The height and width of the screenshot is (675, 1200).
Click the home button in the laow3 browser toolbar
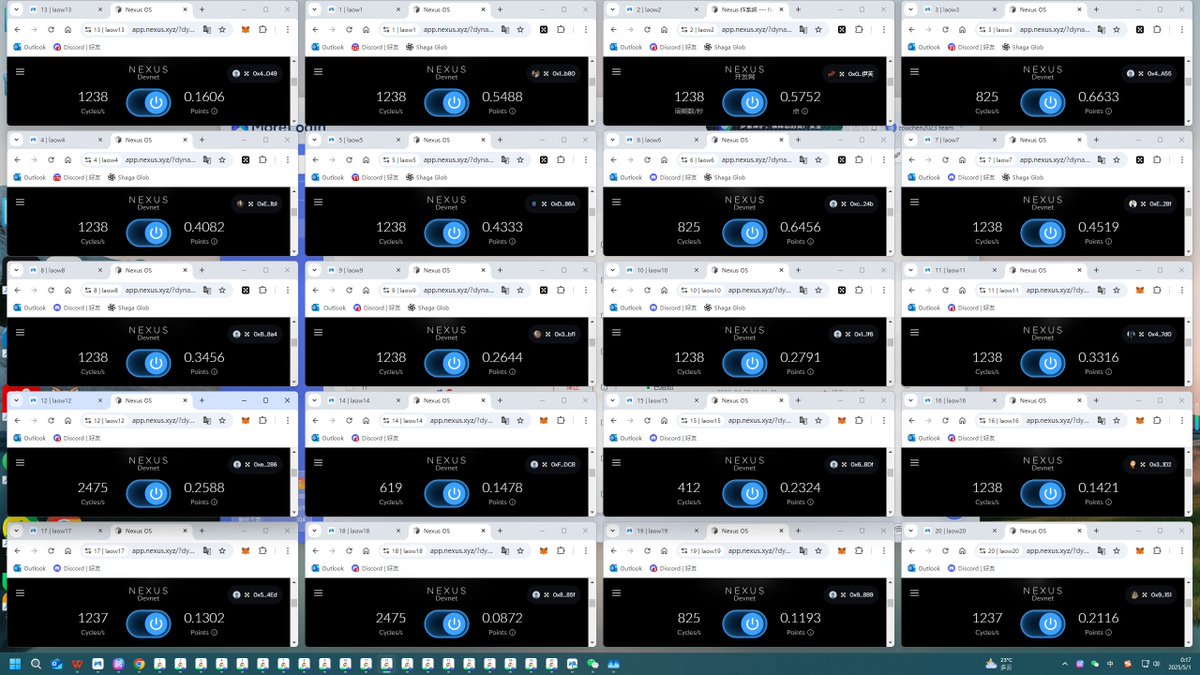click(x=965, y=29)
